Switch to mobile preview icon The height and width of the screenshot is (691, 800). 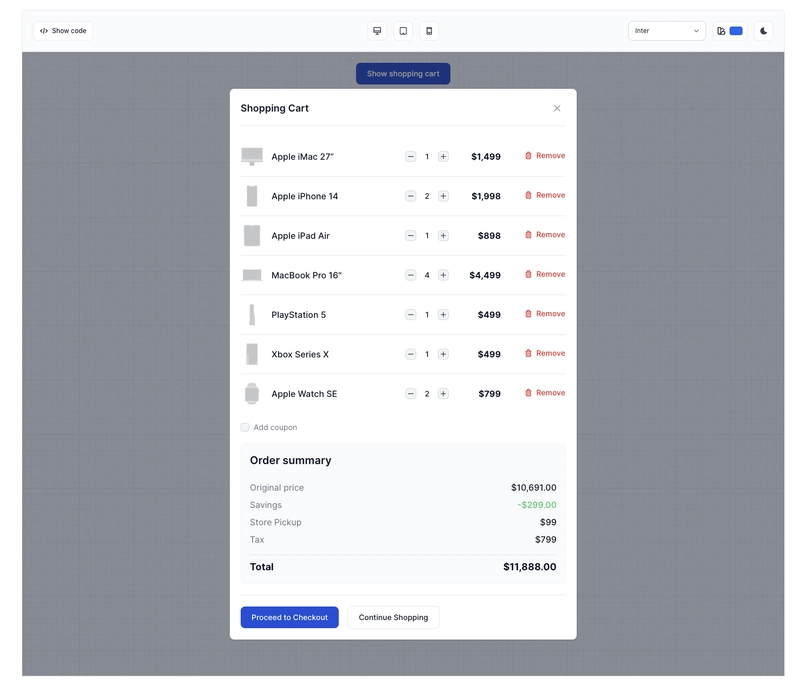(x=429, y=31)
